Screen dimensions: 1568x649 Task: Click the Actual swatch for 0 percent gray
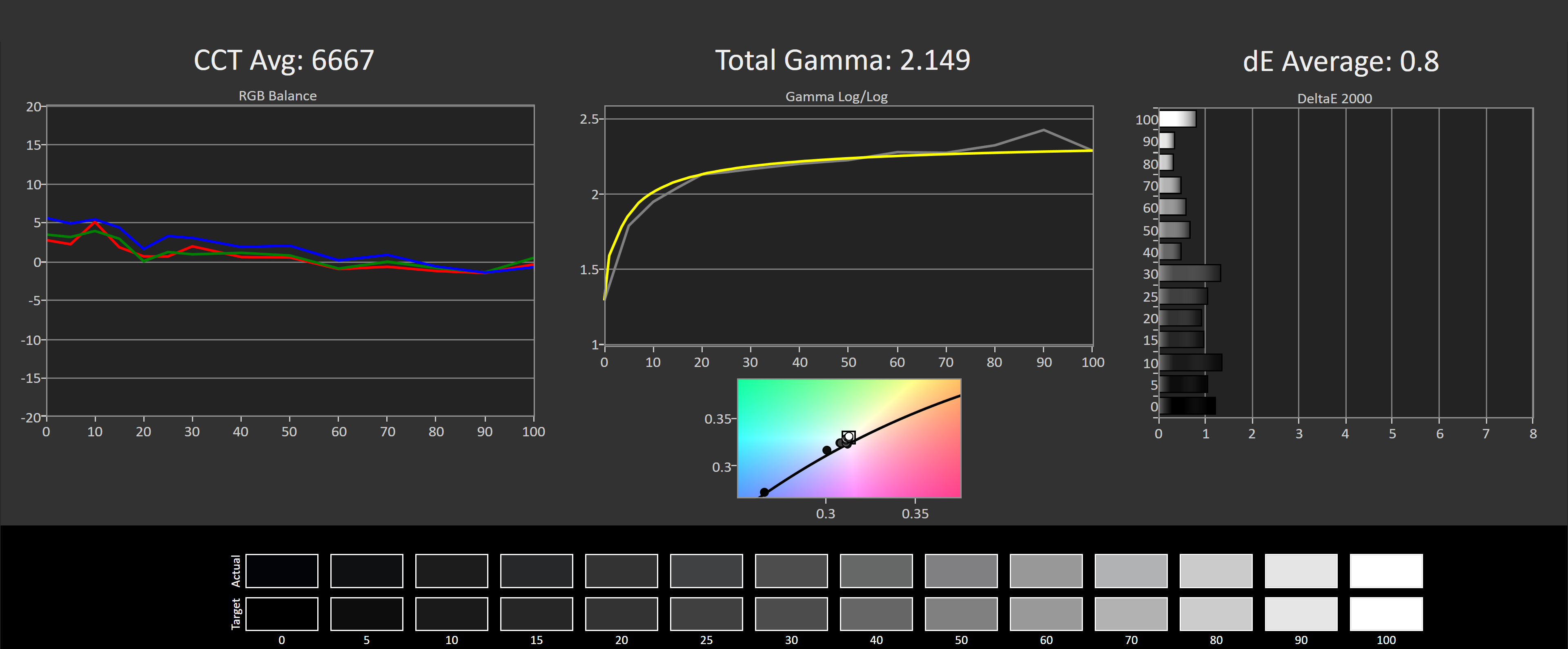point(281,571)
